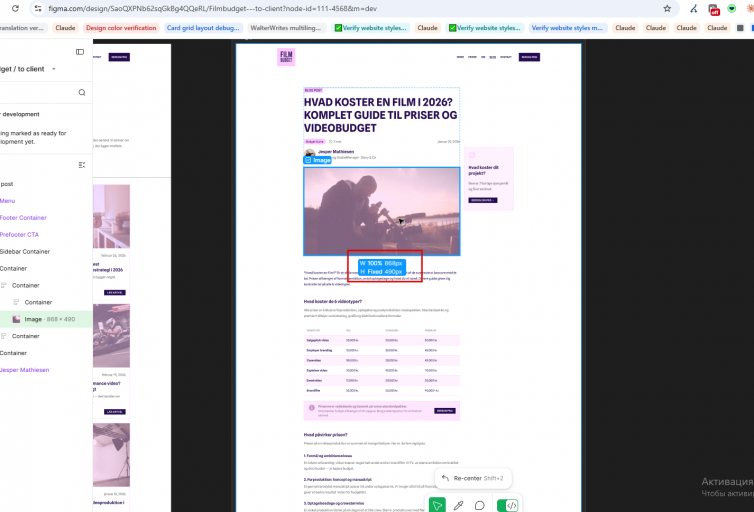
Task: Open the first 'Claude' bookmark after translation
Action: coord(65,28)
